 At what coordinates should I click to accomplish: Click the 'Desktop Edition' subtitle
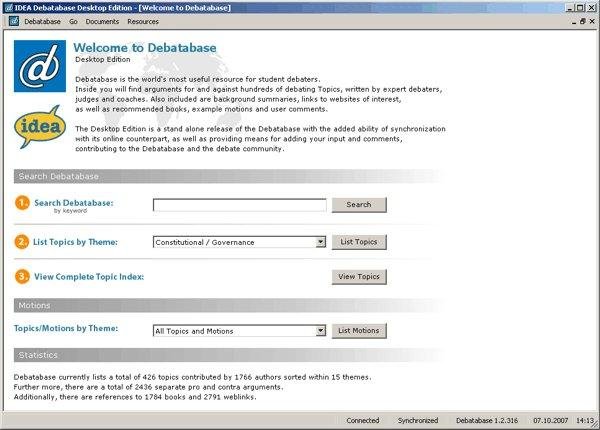coord(103,59)
